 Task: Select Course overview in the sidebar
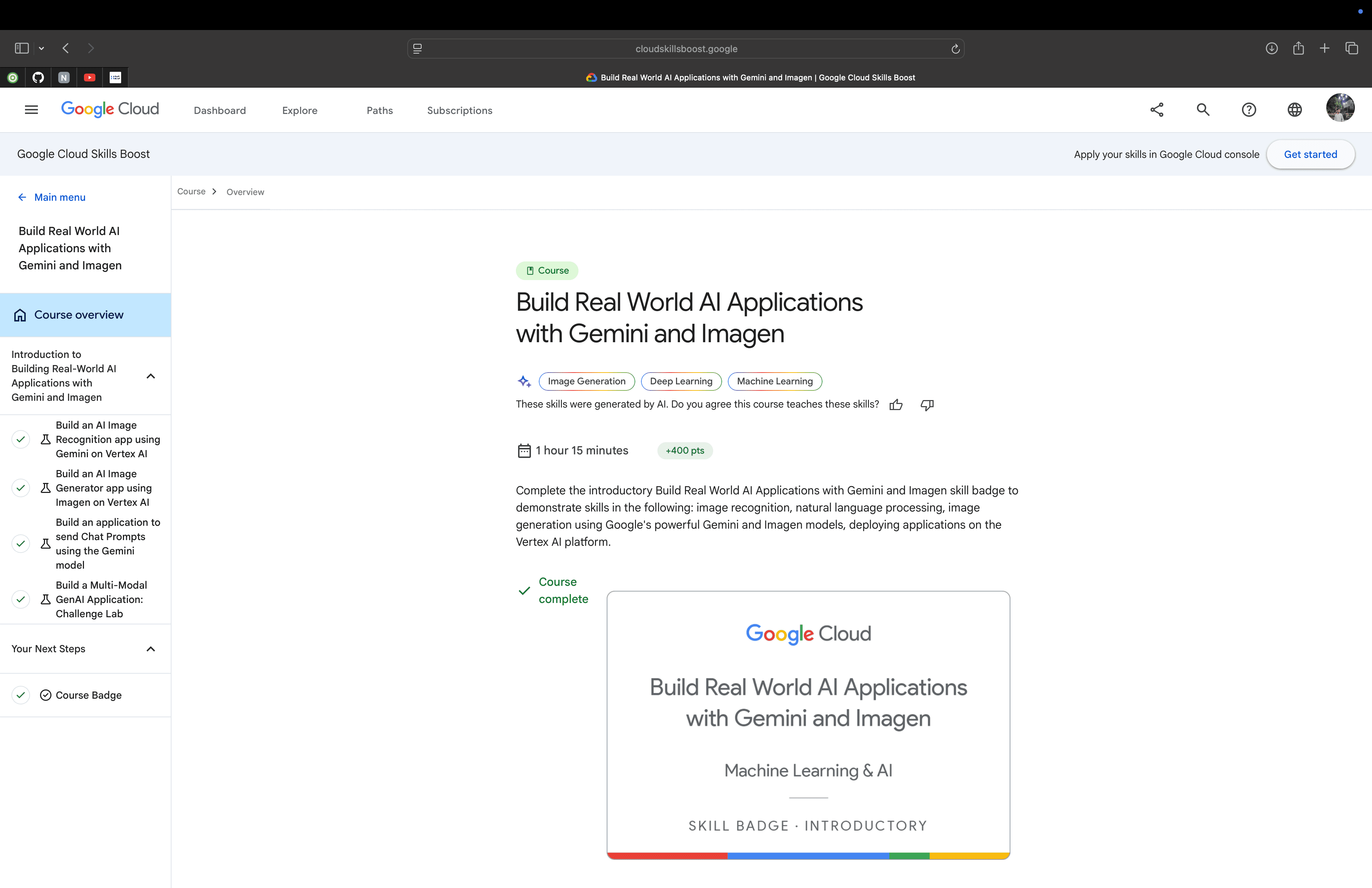85,315
